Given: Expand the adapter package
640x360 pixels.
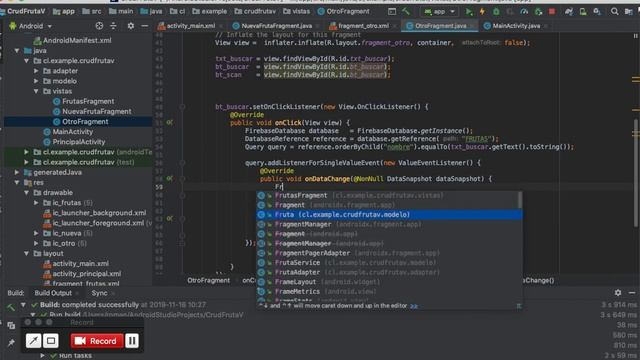Looking at the screenshot, I should (x=36, y=71).
